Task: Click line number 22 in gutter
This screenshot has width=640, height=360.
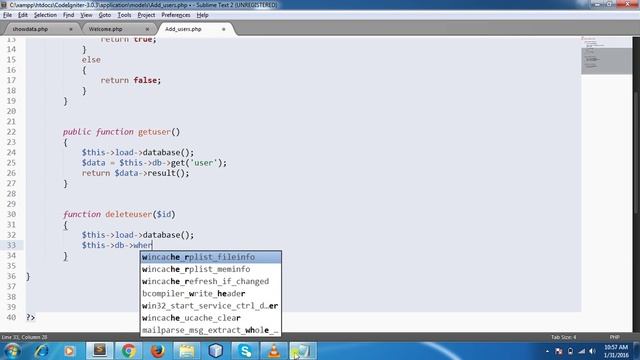Action: point(11,132)
